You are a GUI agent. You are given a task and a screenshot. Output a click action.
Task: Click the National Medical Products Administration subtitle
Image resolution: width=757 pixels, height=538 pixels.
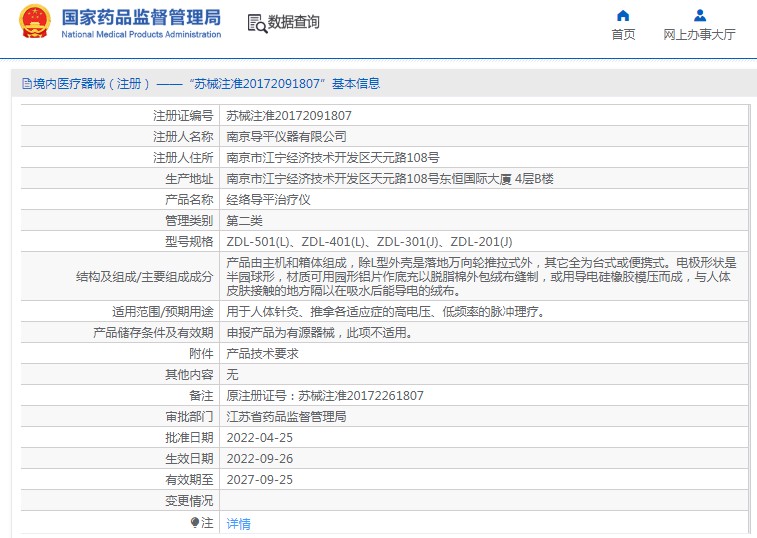coord(141,35)
